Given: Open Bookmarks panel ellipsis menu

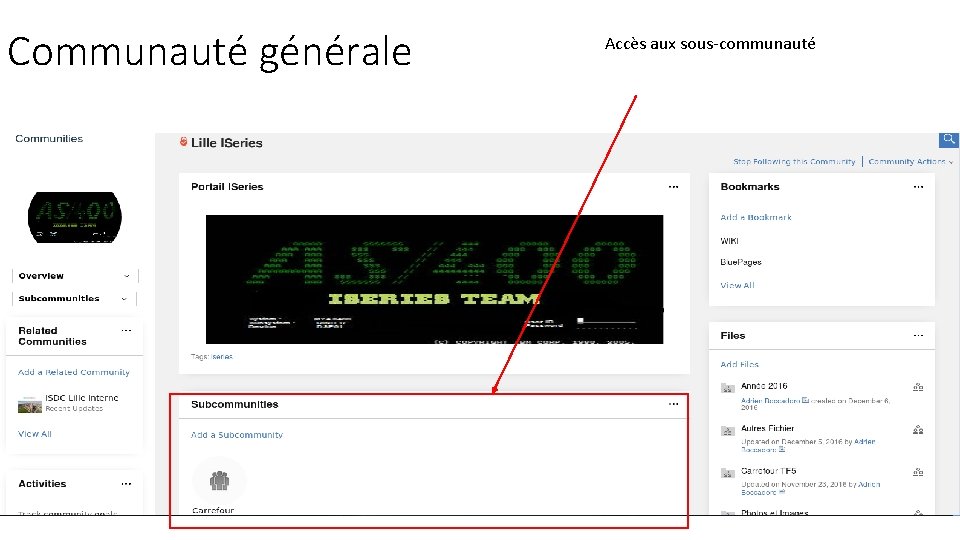Looking at the screenshot, I should coord(918,187).
